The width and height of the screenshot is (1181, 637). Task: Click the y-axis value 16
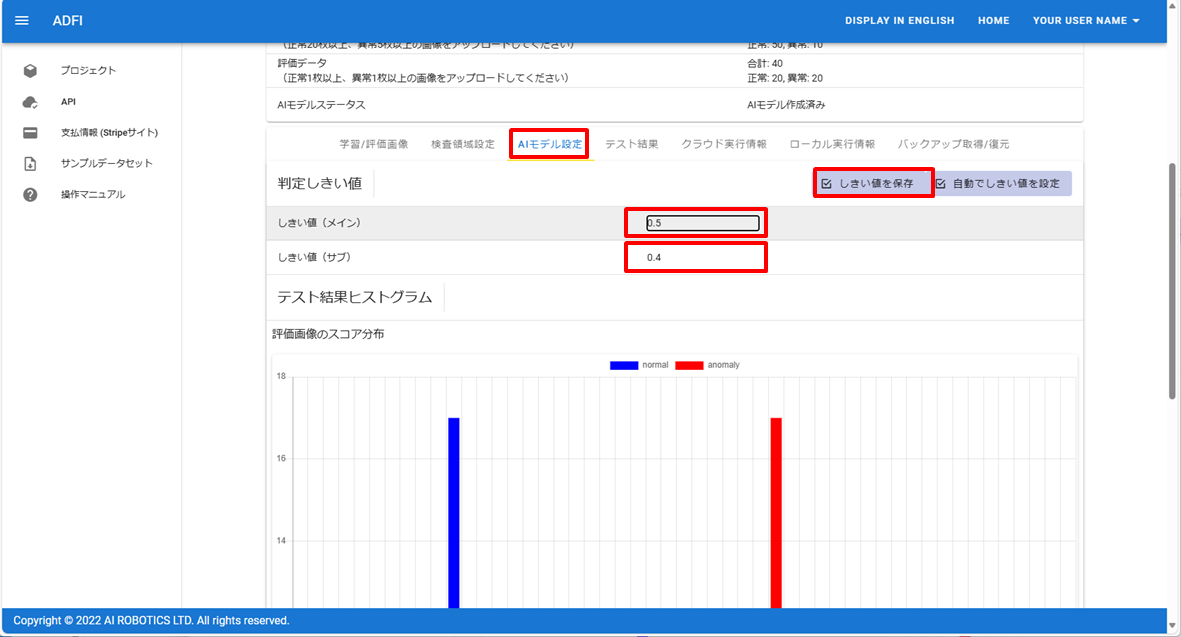tap(281, 459)
